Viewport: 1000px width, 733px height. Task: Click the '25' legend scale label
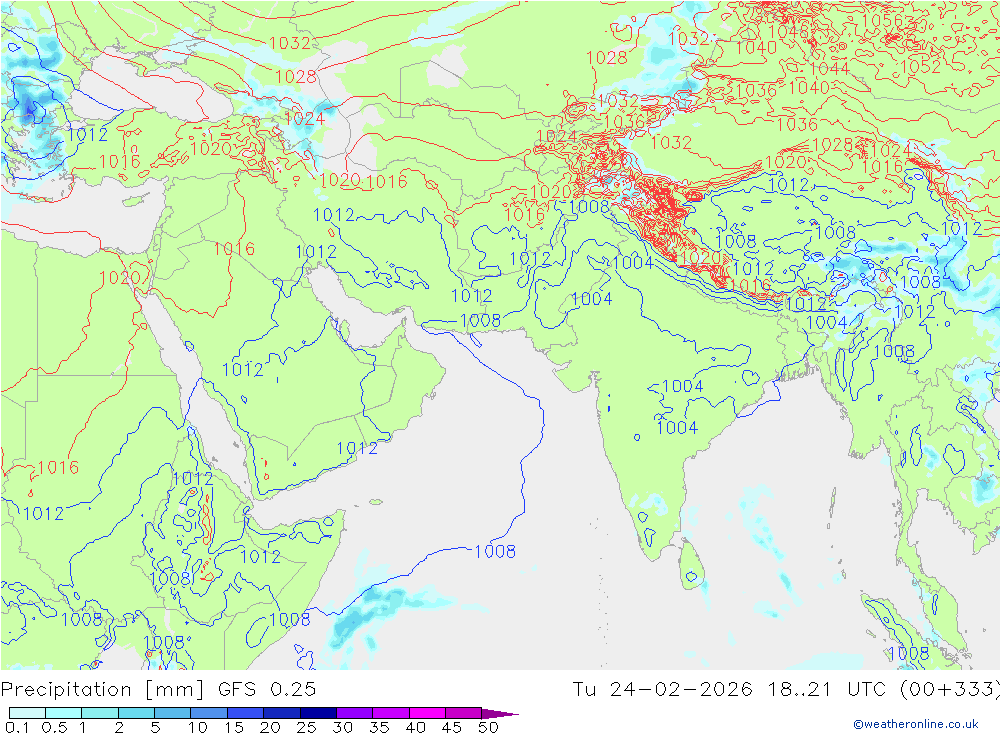pyautogui.click(x=306, y=727)
